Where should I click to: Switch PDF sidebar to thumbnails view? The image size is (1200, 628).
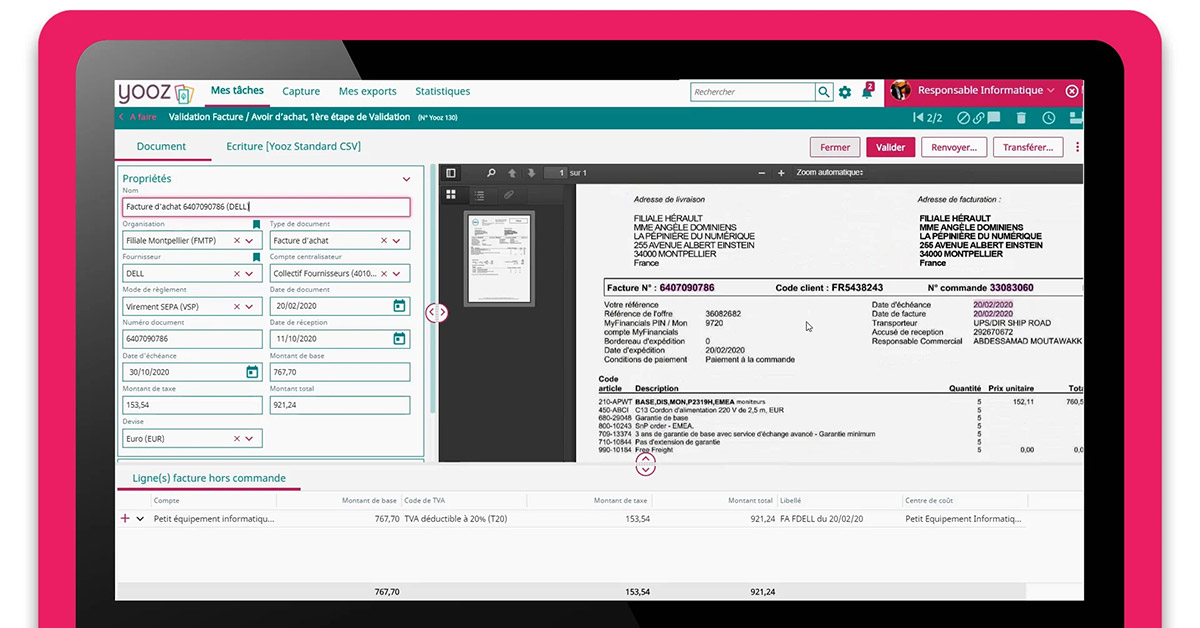[451, 194]
